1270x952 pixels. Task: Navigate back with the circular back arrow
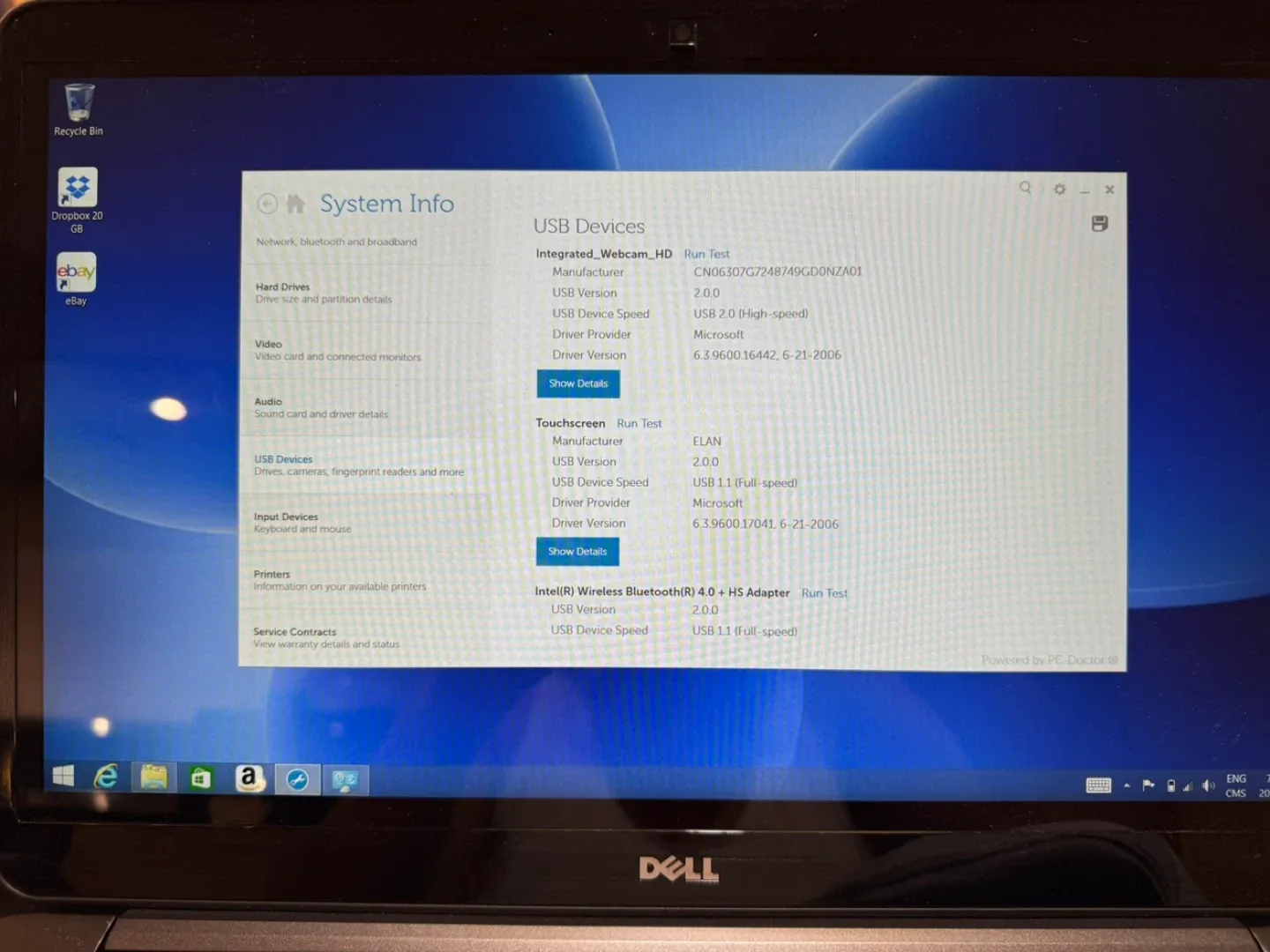tap(268, 204)
